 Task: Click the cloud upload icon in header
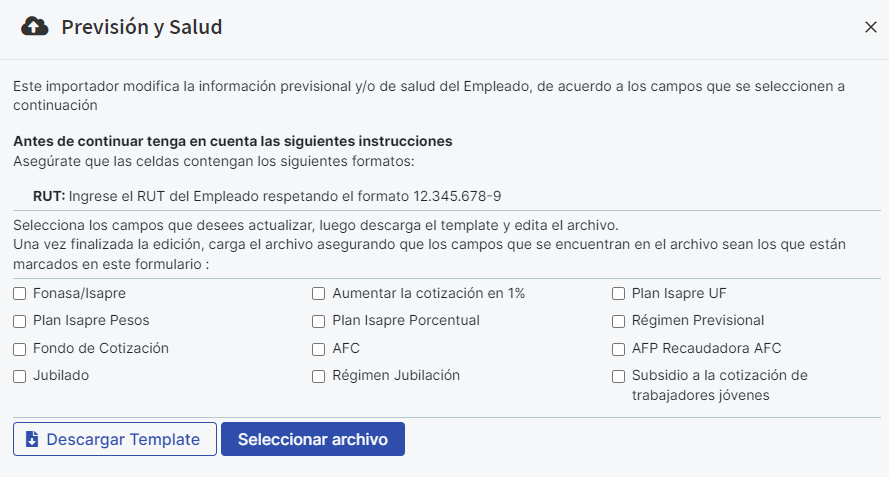35,27
